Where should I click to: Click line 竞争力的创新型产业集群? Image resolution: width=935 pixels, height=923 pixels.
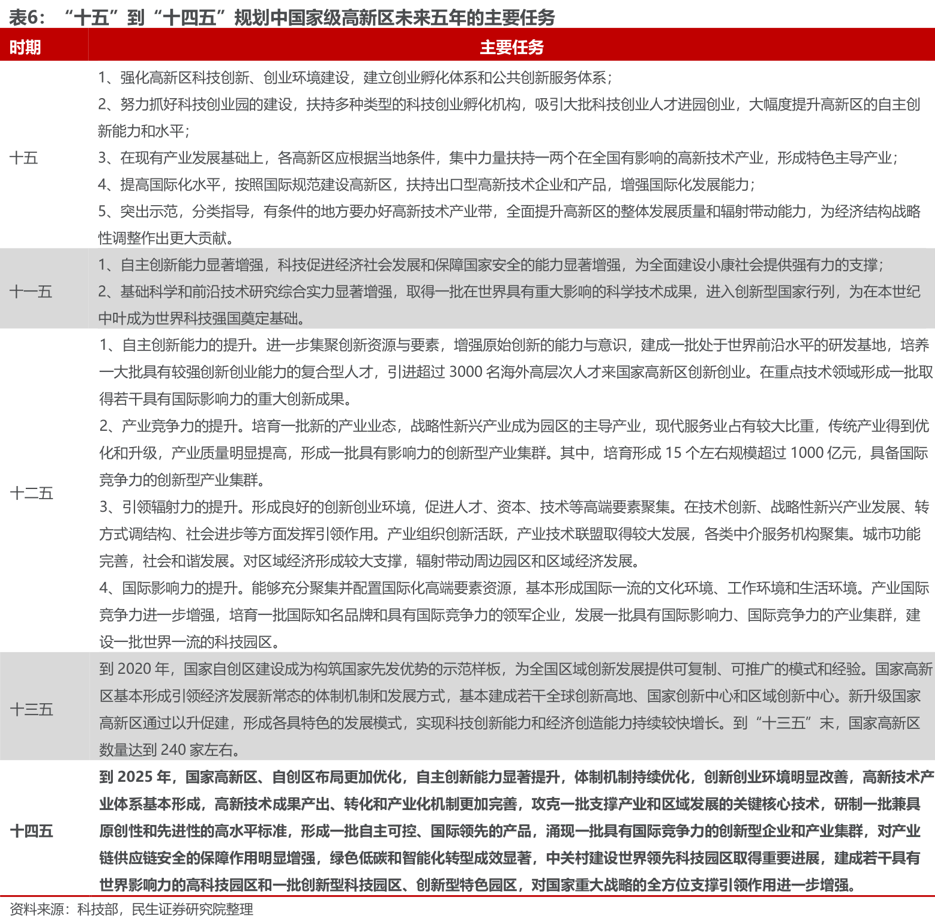182,479
